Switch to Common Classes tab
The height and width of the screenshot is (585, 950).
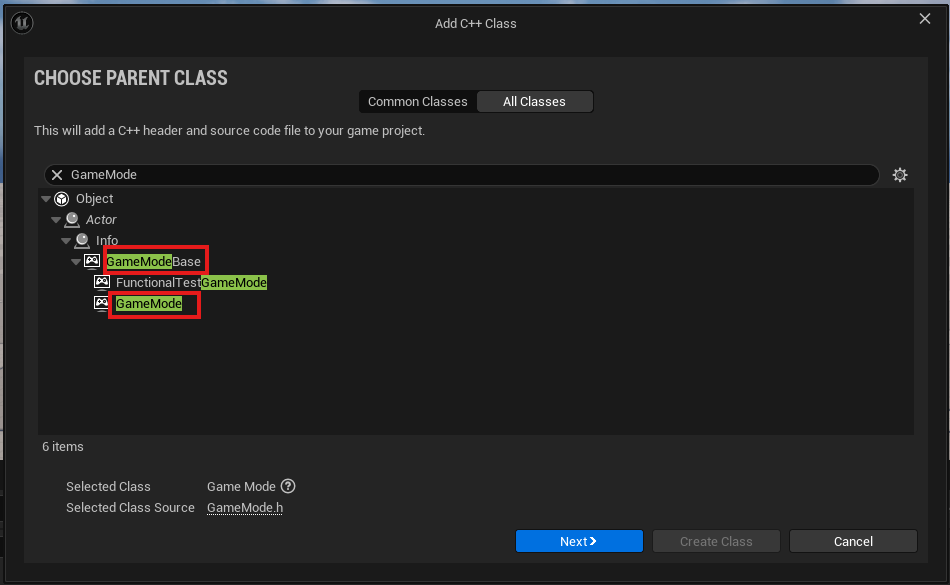(417, 102)
